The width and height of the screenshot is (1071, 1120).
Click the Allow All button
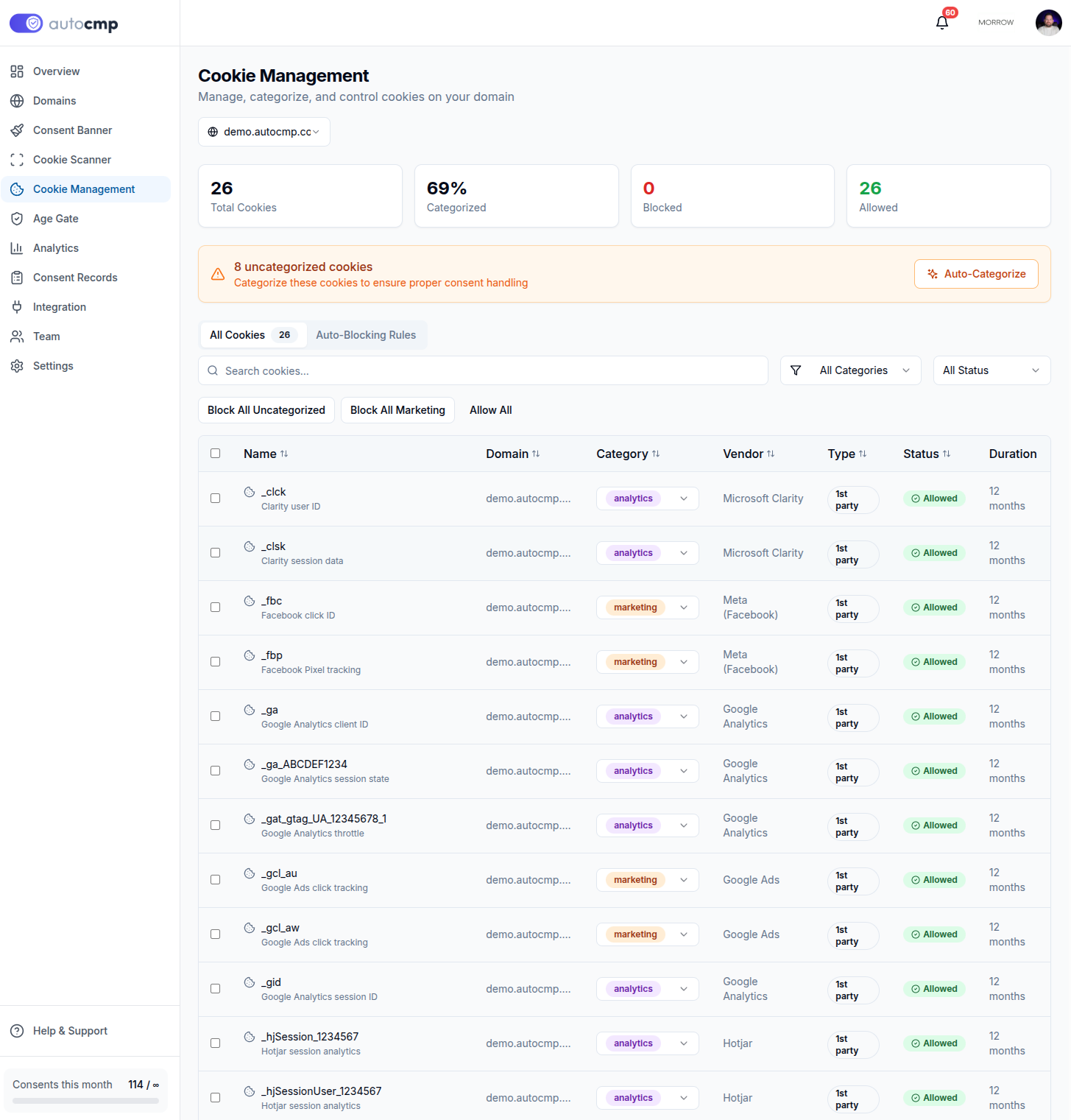click(x=491, y=410)
